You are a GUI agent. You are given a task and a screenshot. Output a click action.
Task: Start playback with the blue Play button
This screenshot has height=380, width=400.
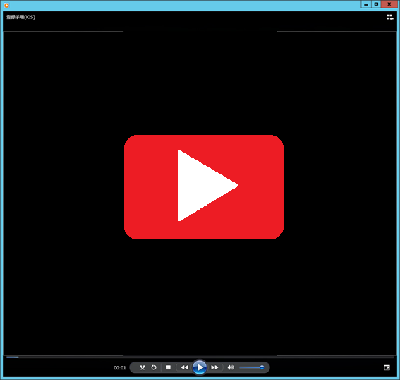pos(200,367)
